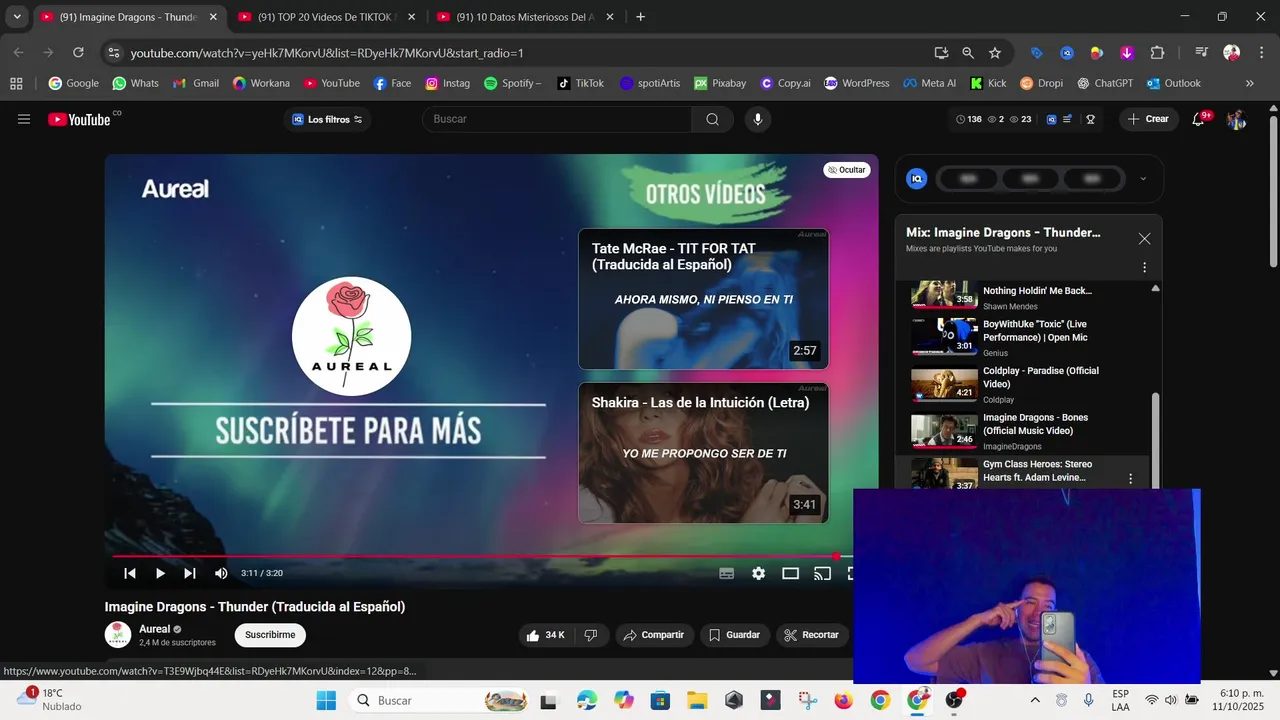Open the YouTube hamburger guide menu
1280x720 pixels.
pyautogui.click(x=24, y=119)
